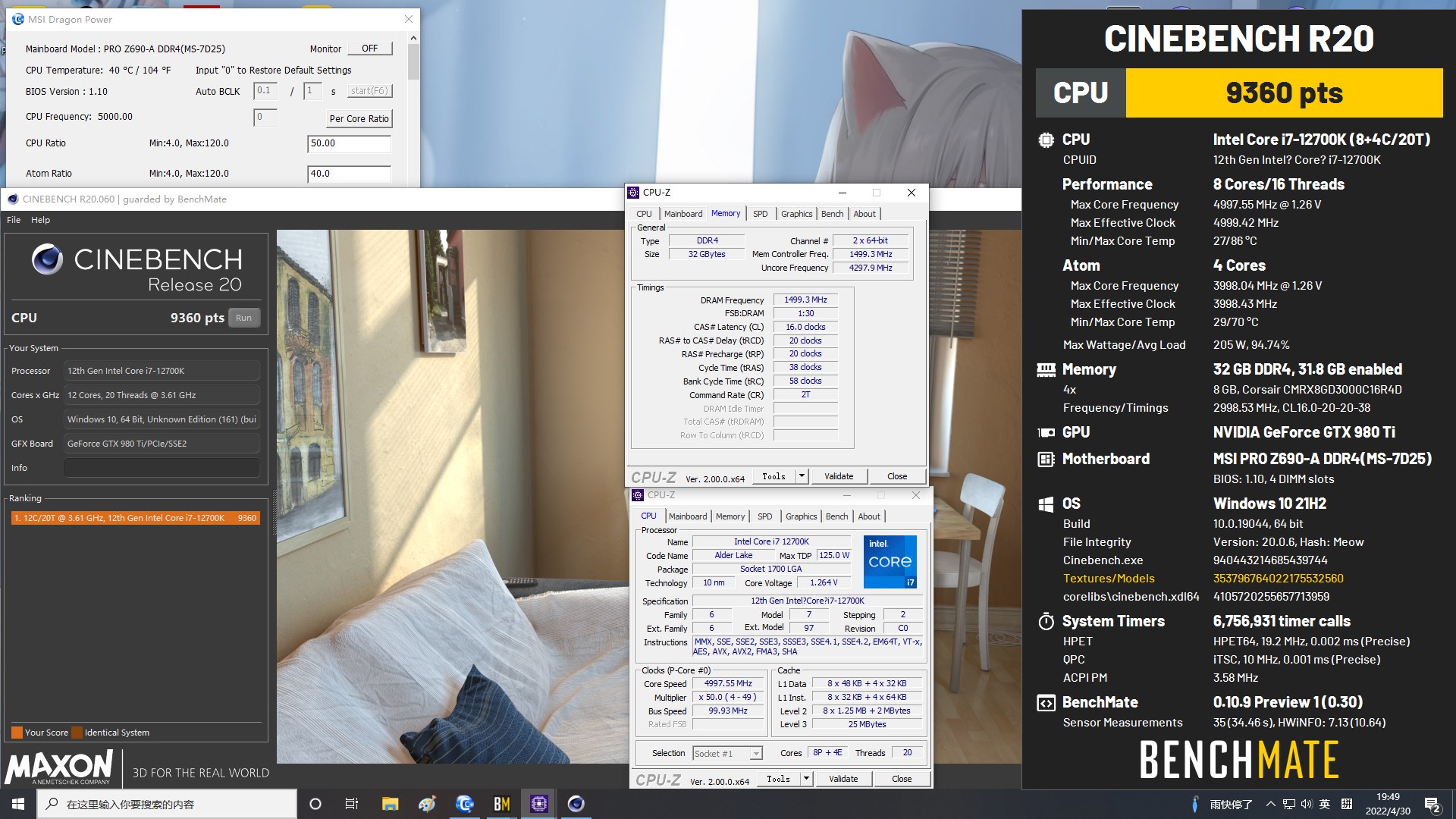The image size is (1456, 819).
Task: Open File Explorer from the taskbar
Action: [390, 804]
